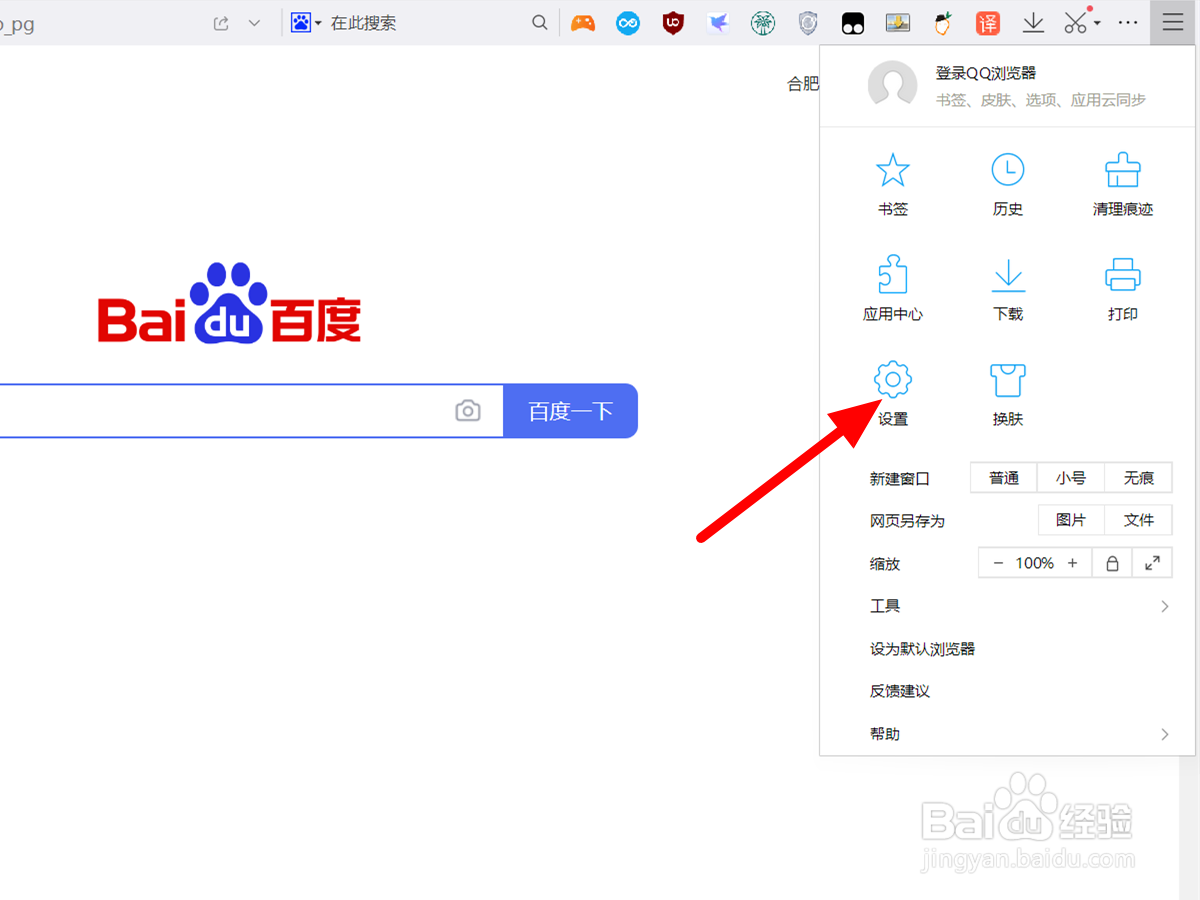Click the share page icon in the address bar
1200x900 pixels.
point(221,23)
